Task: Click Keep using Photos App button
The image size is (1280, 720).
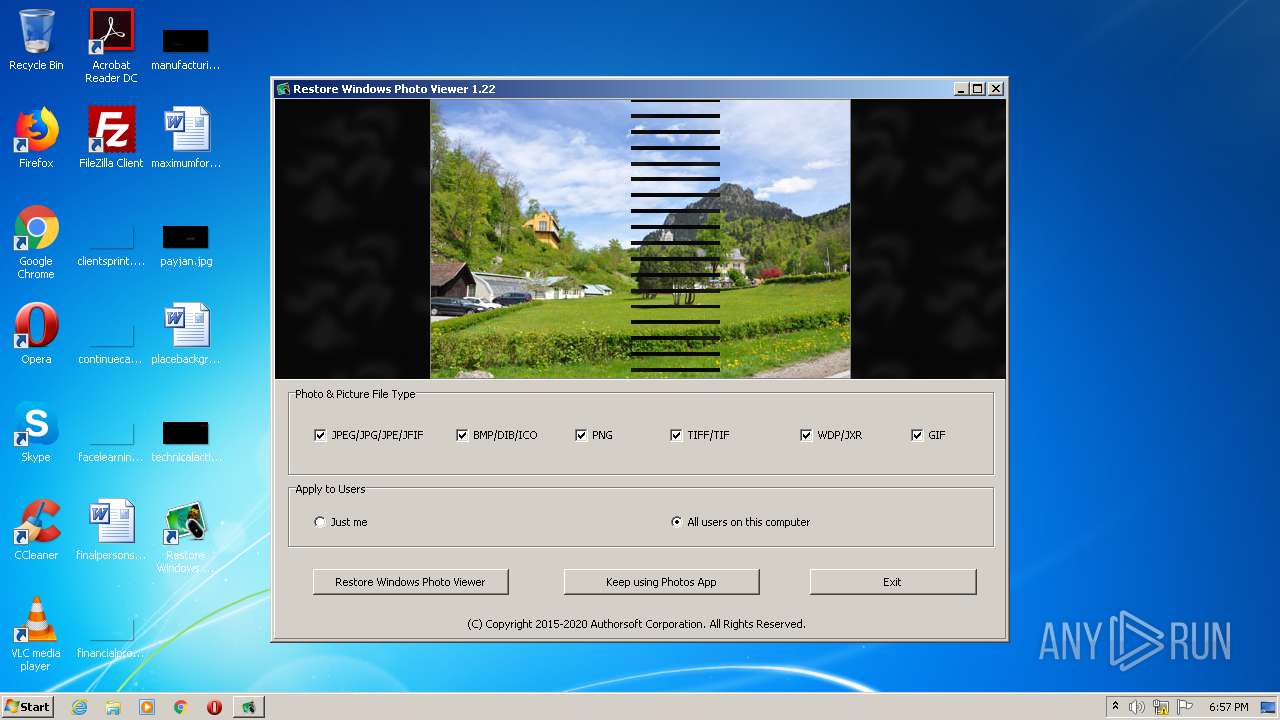Action: [661, 582]
